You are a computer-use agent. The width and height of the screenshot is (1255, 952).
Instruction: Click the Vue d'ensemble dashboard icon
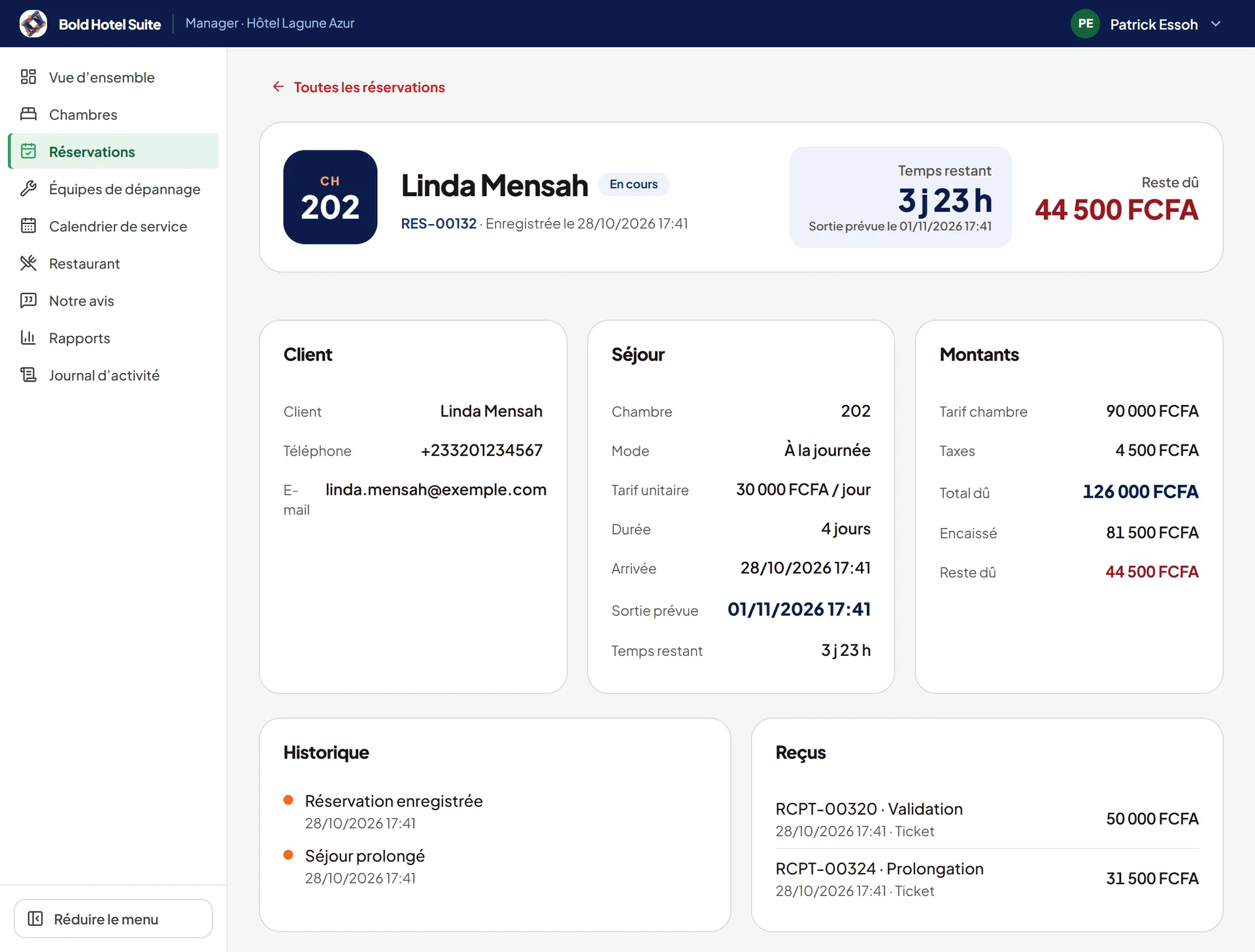[x=28, y=77]
